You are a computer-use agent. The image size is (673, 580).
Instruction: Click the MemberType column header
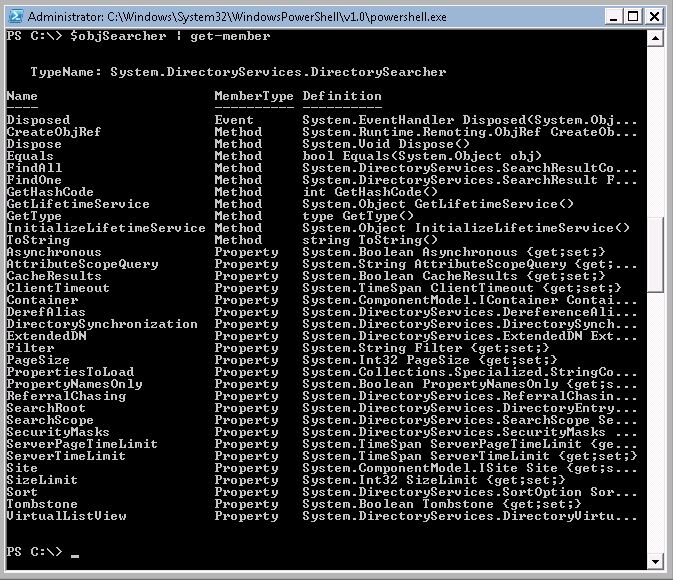pyautogui.click(x=254, y=96)
